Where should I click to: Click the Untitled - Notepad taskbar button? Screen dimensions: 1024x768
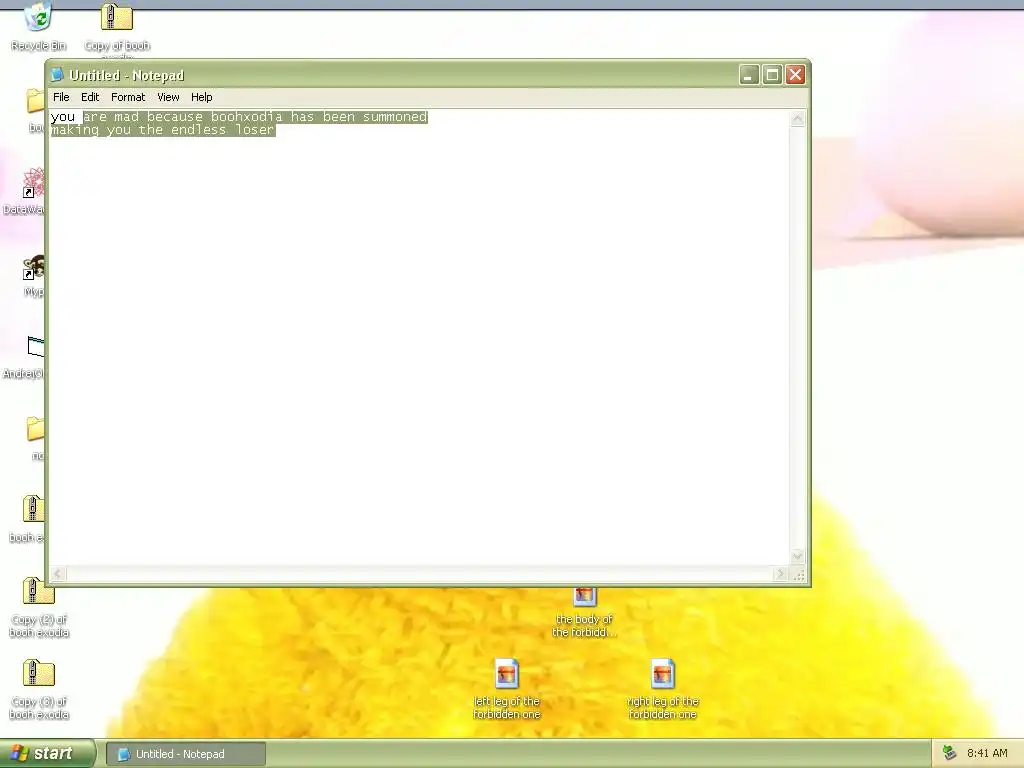point(186,754)
